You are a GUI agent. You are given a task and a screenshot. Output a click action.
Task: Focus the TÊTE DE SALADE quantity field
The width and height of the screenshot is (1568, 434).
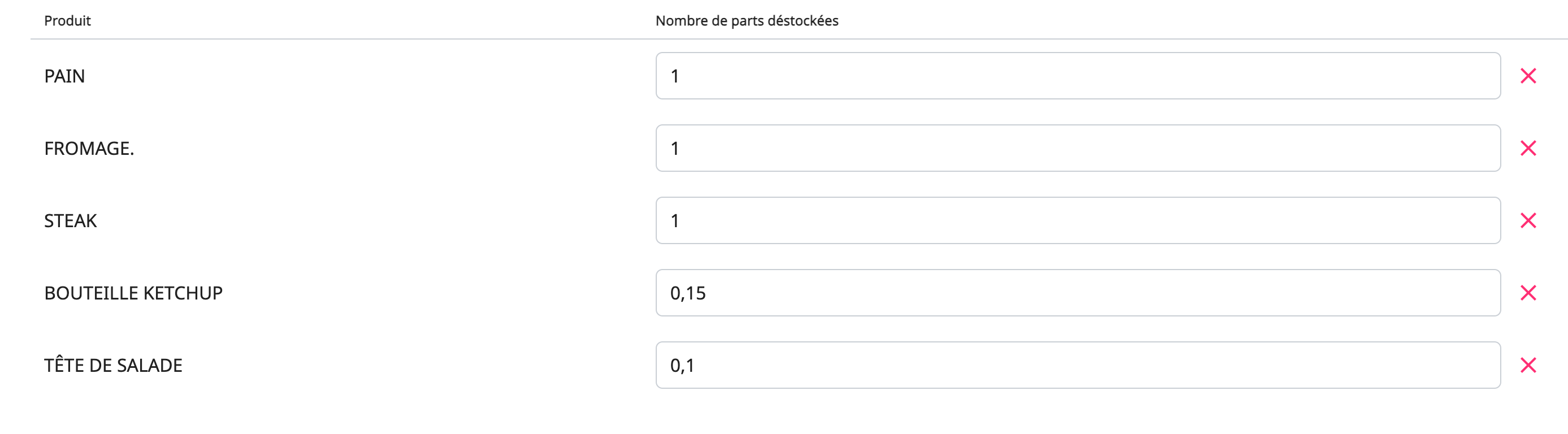click(1077, 365)
